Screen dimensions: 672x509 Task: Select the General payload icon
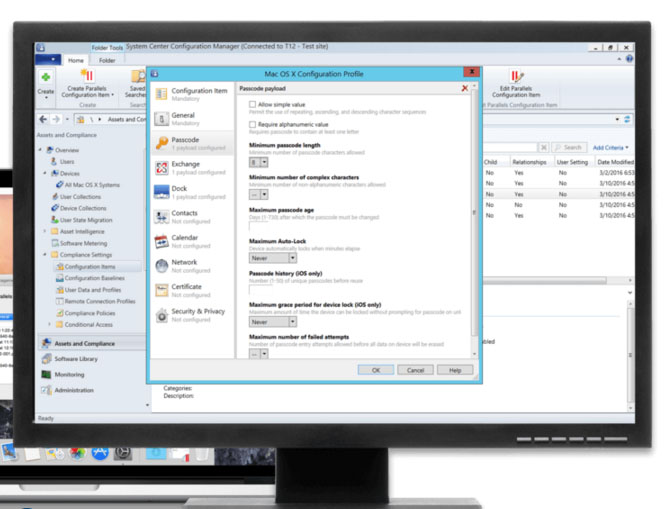tap(161, 119)
